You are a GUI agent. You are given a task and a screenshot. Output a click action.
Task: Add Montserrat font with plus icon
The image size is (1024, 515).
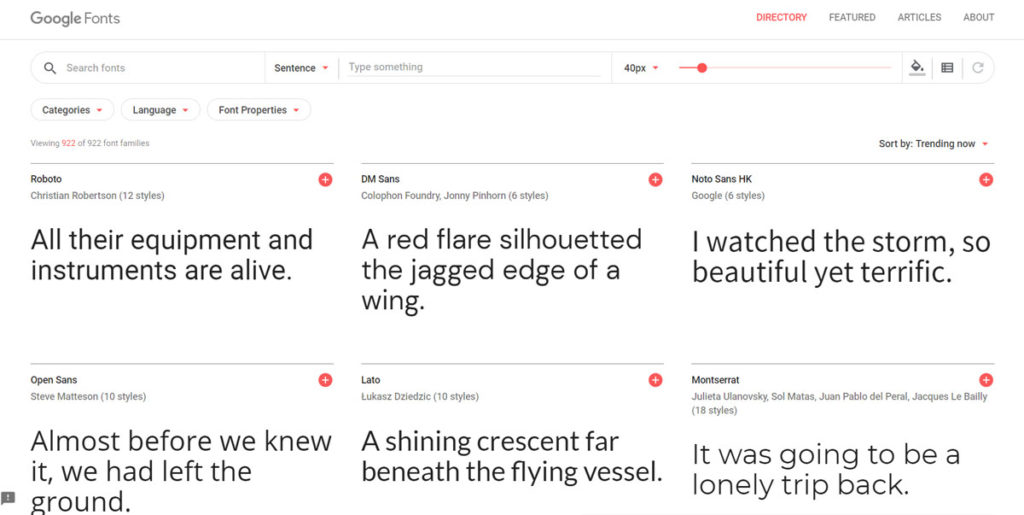point(986,380)
